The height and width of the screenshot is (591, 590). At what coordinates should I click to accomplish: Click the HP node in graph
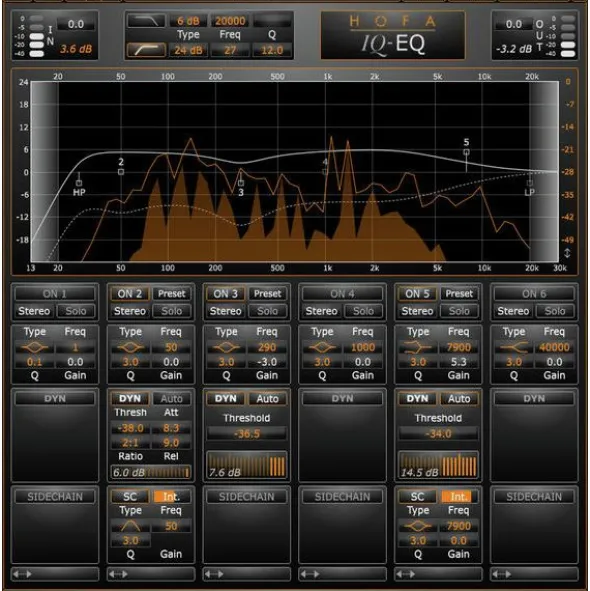(x=79, y=183)
